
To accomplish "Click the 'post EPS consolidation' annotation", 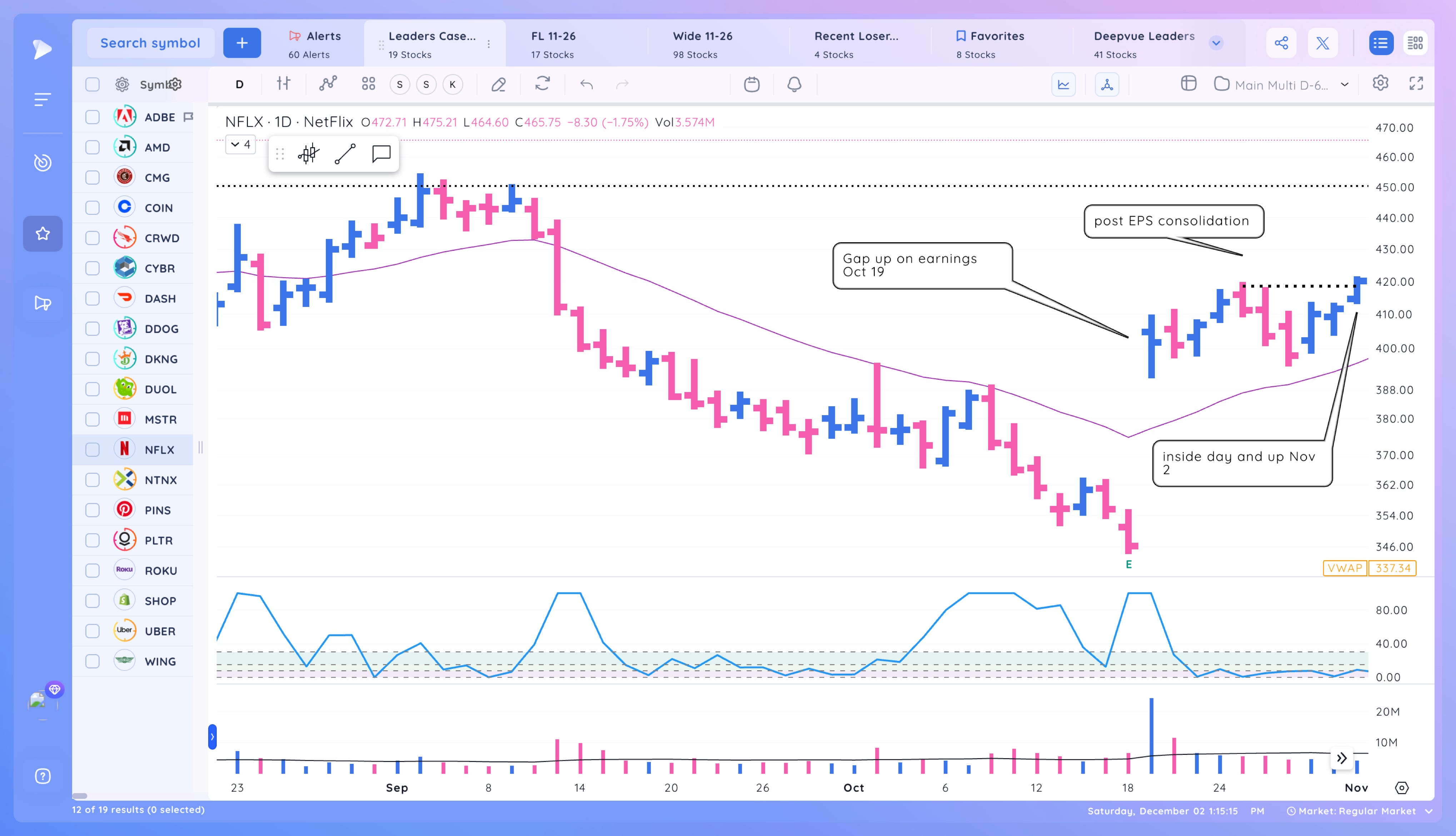I will coord(1173,221).
